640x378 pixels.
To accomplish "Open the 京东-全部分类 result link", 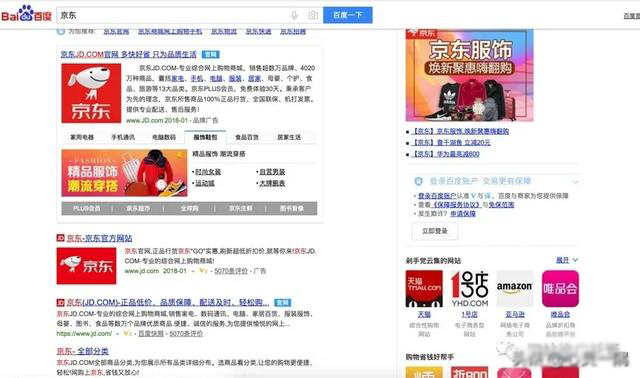I will (x=82, y=351).
